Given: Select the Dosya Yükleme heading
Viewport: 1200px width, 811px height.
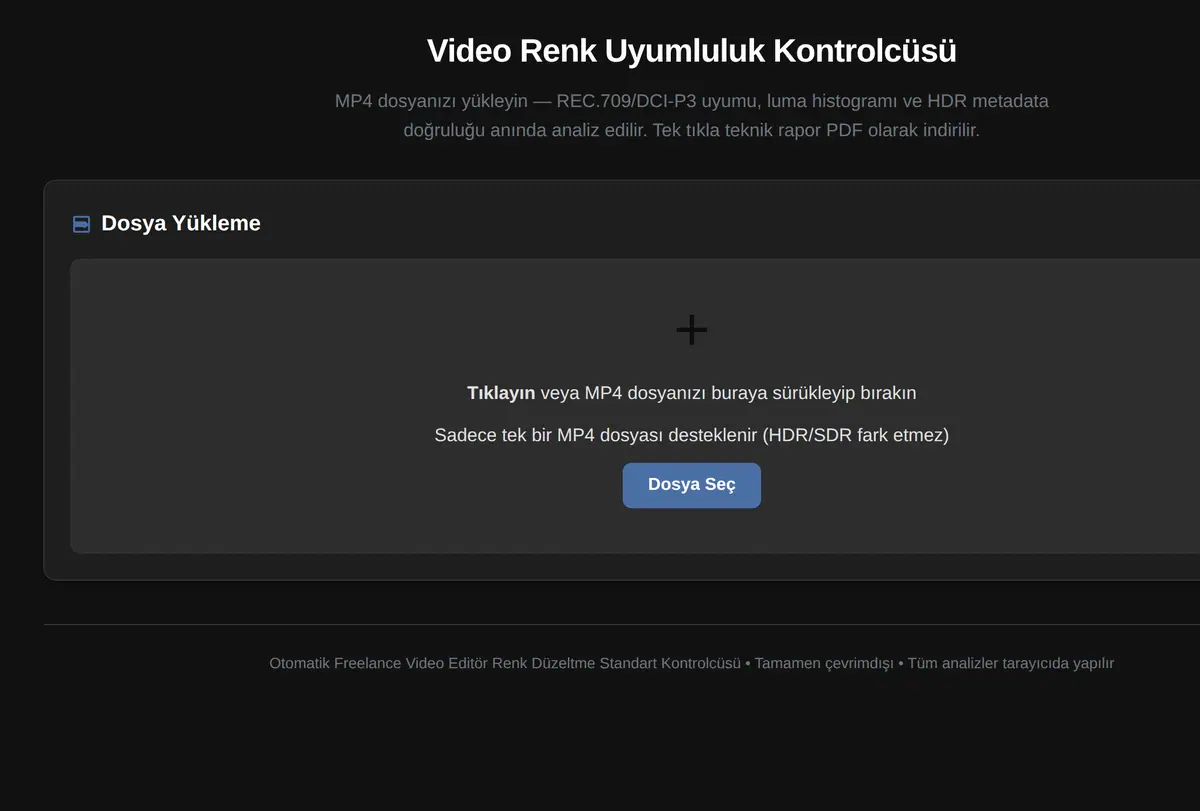Looking at the screenshot, I should (x=181, y=223).
